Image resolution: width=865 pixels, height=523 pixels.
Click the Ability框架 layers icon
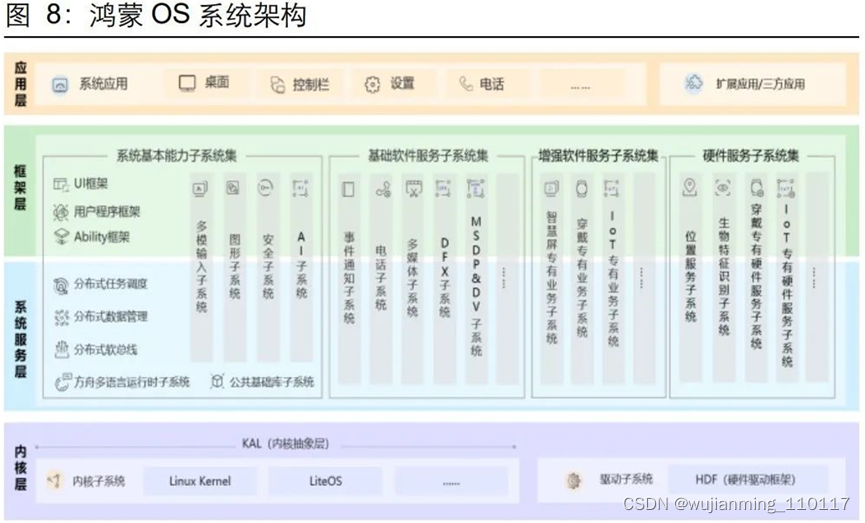click(61, 237)
